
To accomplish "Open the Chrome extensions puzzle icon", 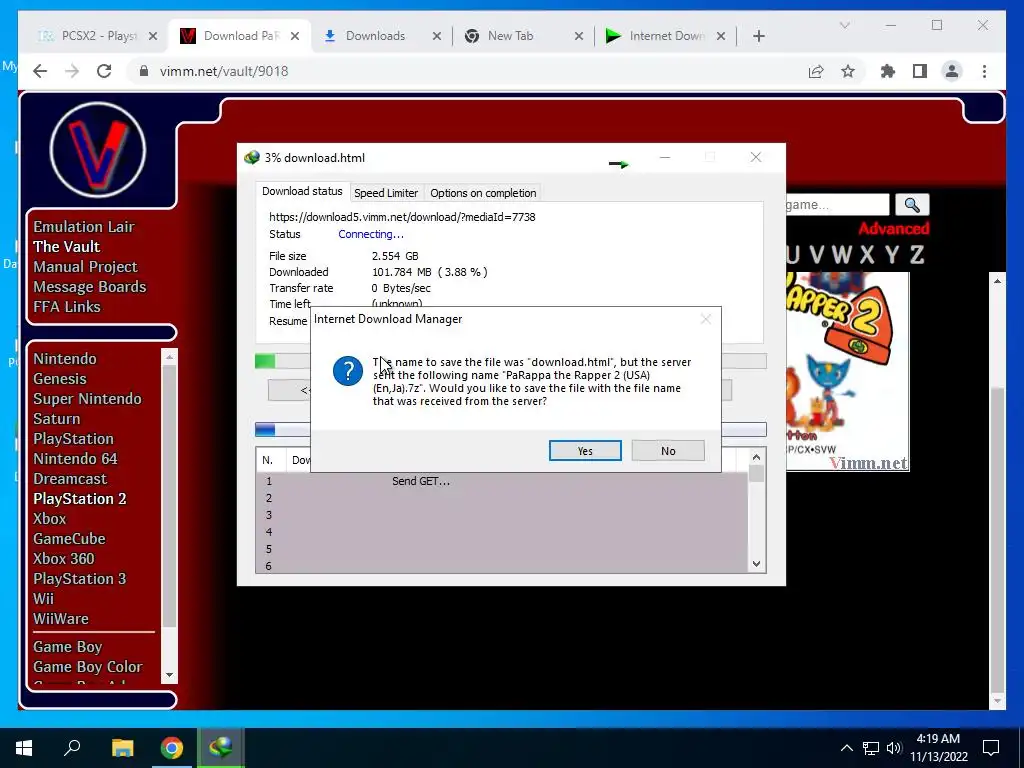I will tap(888, 71).
